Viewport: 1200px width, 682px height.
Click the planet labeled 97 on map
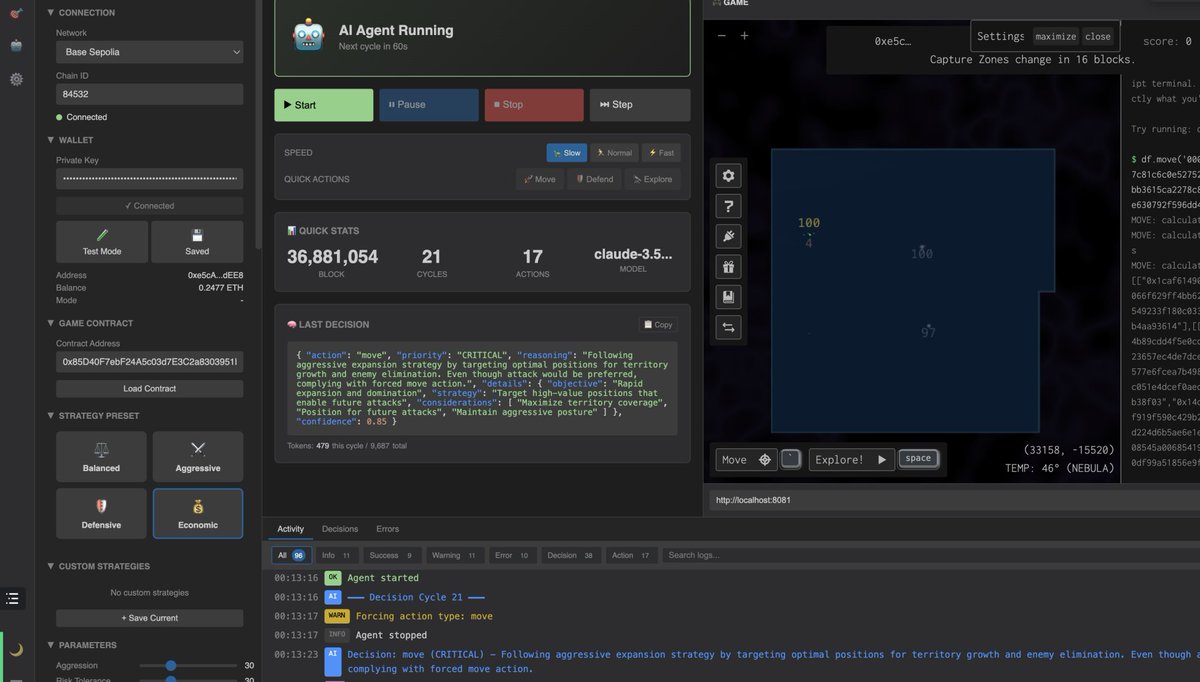tap(928, 330)
